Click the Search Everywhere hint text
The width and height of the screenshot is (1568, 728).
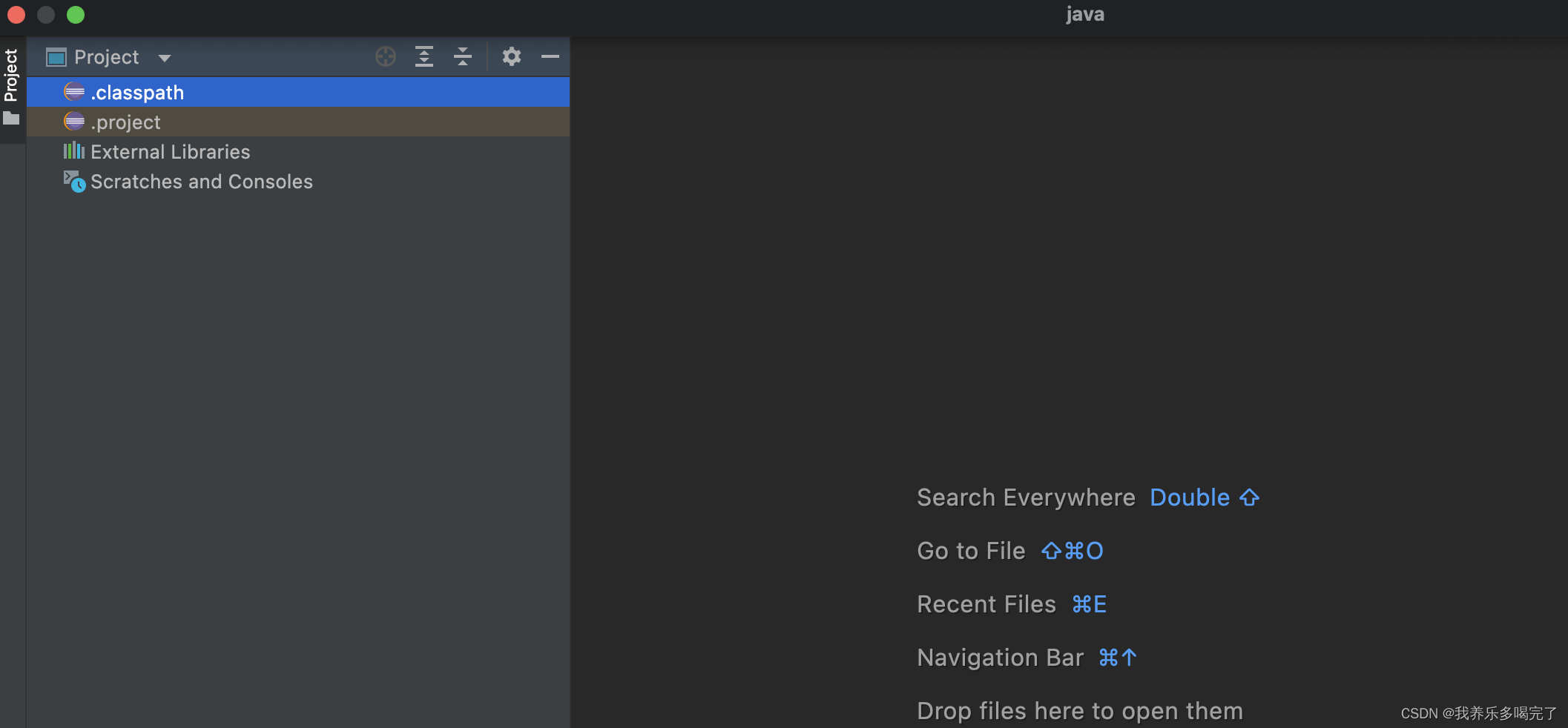1026,497
